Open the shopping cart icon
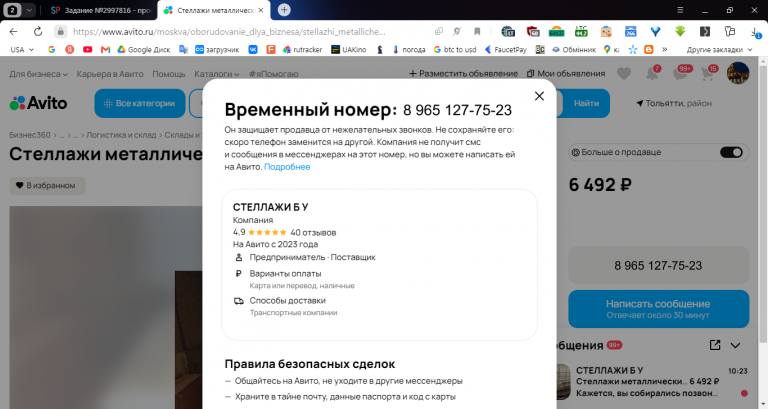Viewport: 768px width, 409px height. click(708, 74)
